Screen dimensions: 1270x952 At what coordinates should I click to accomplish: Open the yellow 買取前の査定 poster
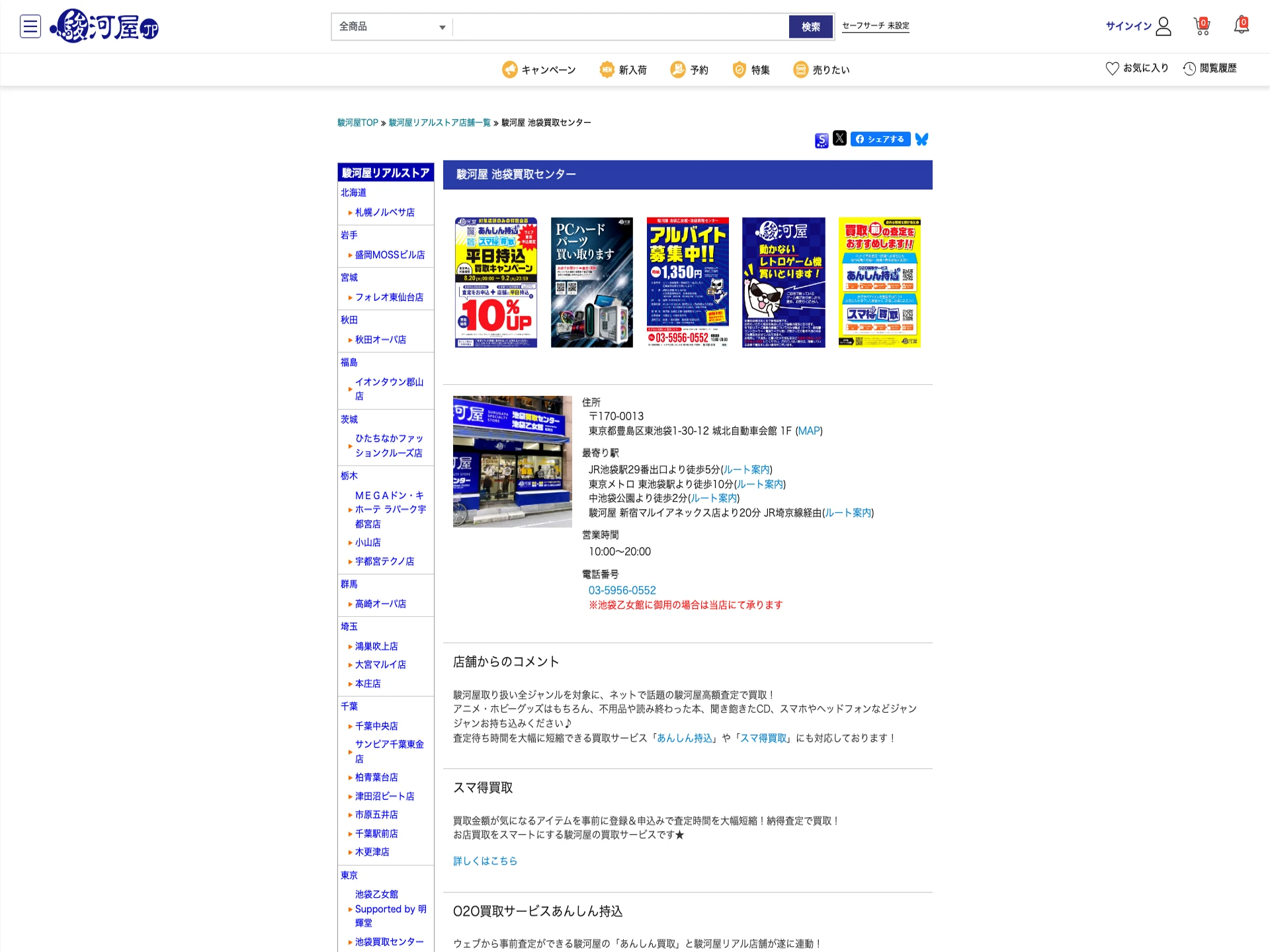[880, 282]
